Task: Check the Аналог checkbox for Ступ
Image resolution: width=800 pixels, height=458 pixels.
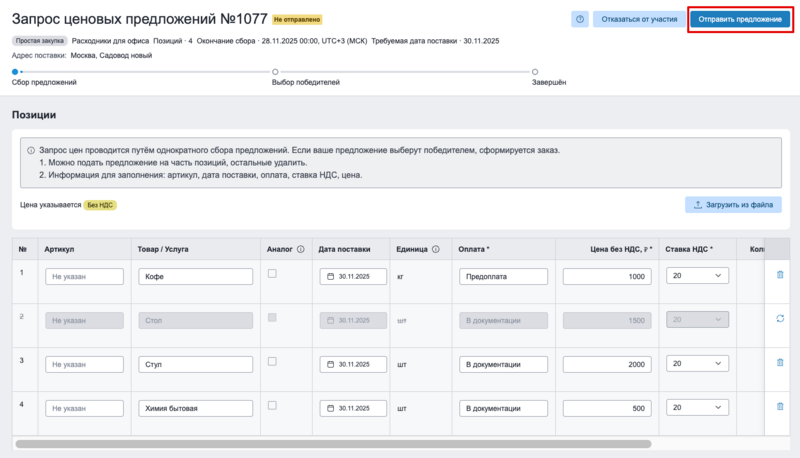Action: tap(272, 361)
